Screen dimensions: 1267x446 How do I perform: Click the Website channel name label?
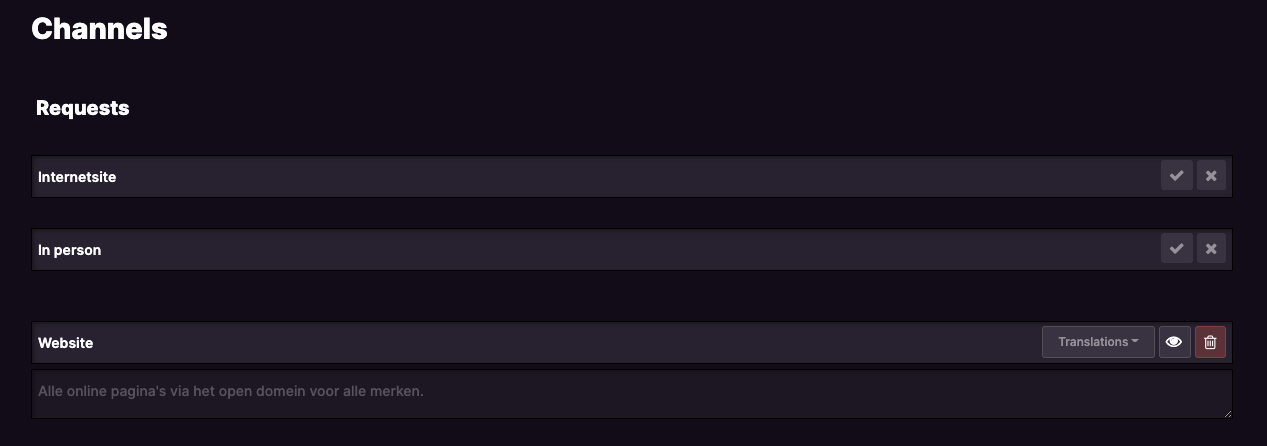66,343
